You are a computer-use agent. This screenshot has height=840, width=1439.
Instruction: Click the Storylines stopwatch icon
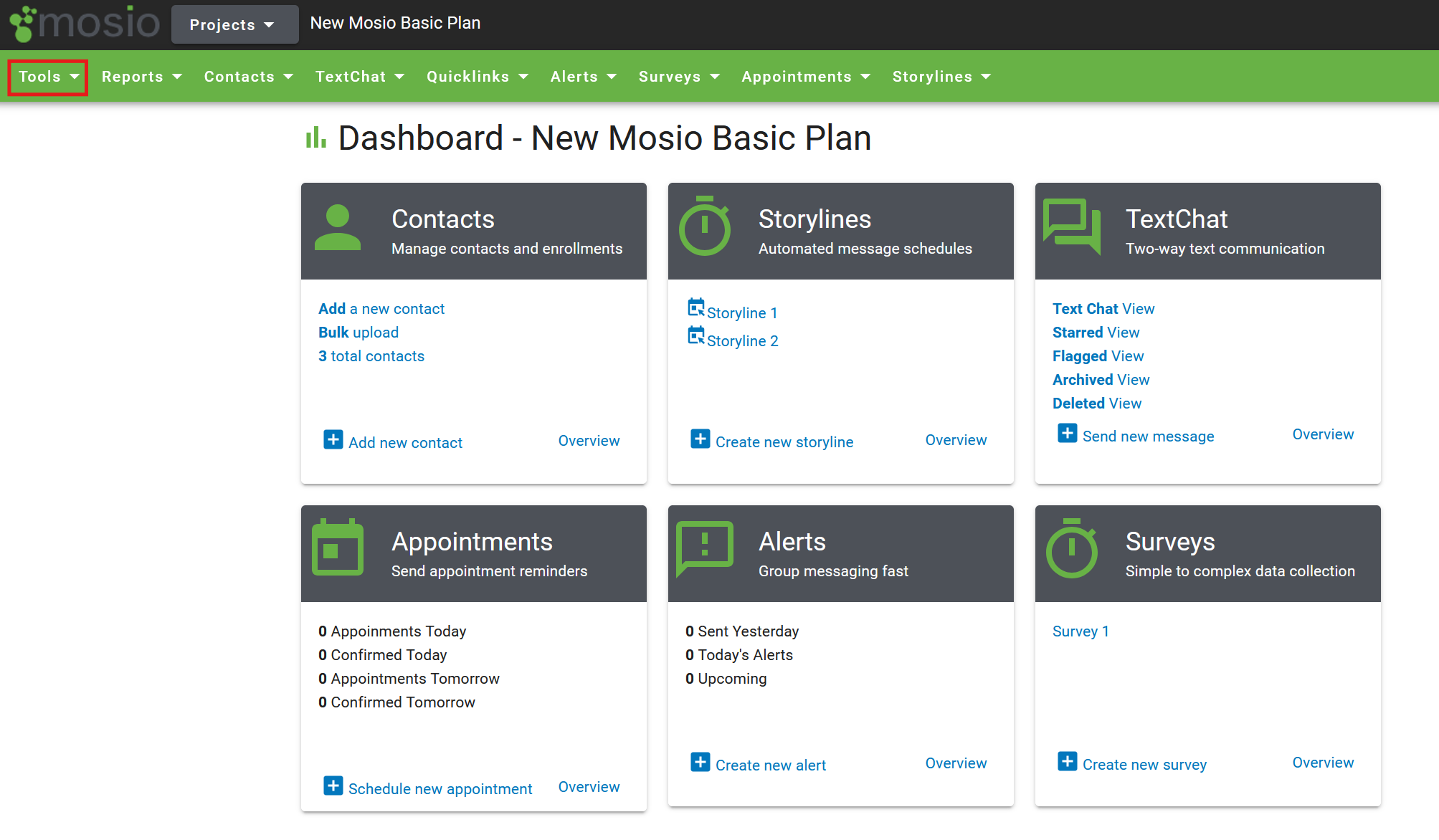click(x=705, y=226)
